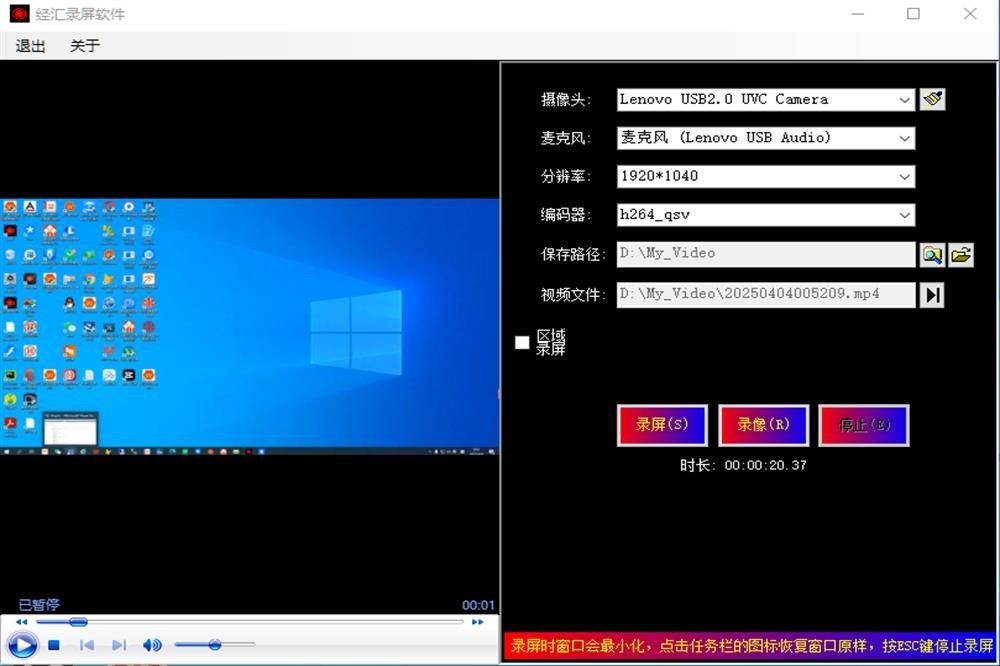
Task: Open the 麦克风 microphone dropdown
Action: coord(904,138)
